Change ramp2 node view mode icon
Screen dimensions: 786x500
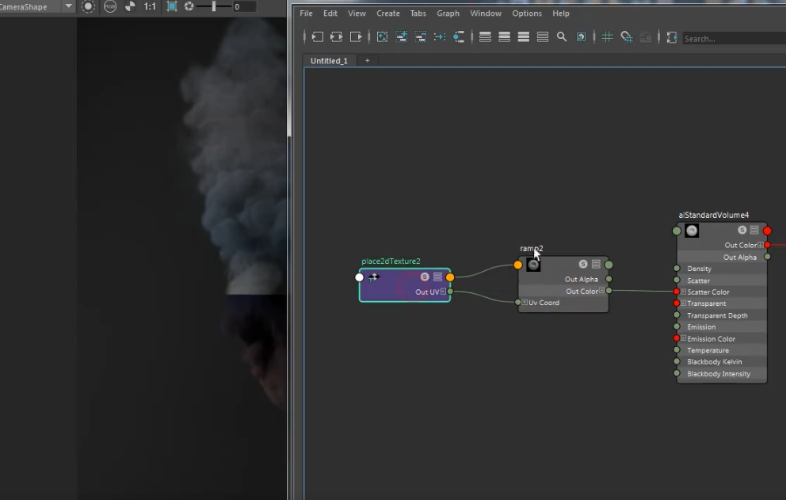pos(596,264)
